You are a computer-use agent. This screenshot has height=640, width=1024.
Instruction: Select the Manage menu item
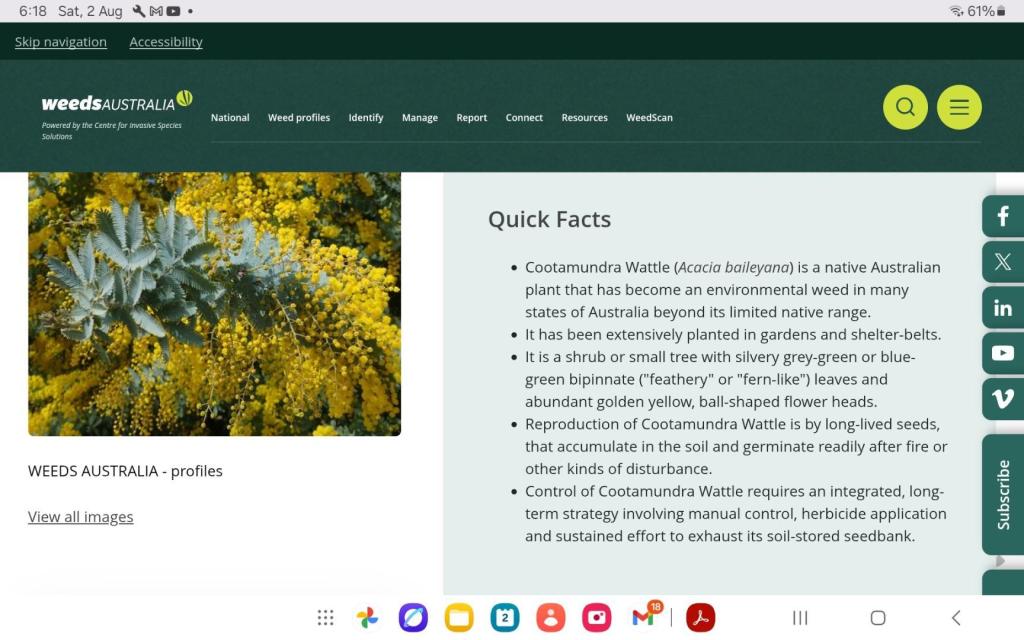point(420,118)
